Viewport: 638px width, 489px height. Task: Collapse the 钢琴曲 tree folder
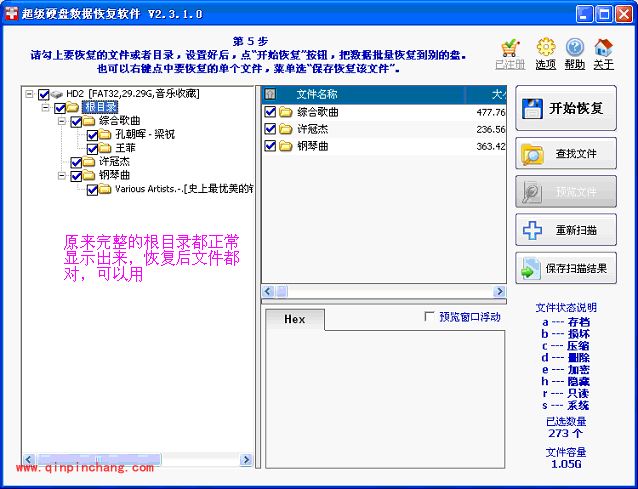pyautogui.click(x=62, y=175)
